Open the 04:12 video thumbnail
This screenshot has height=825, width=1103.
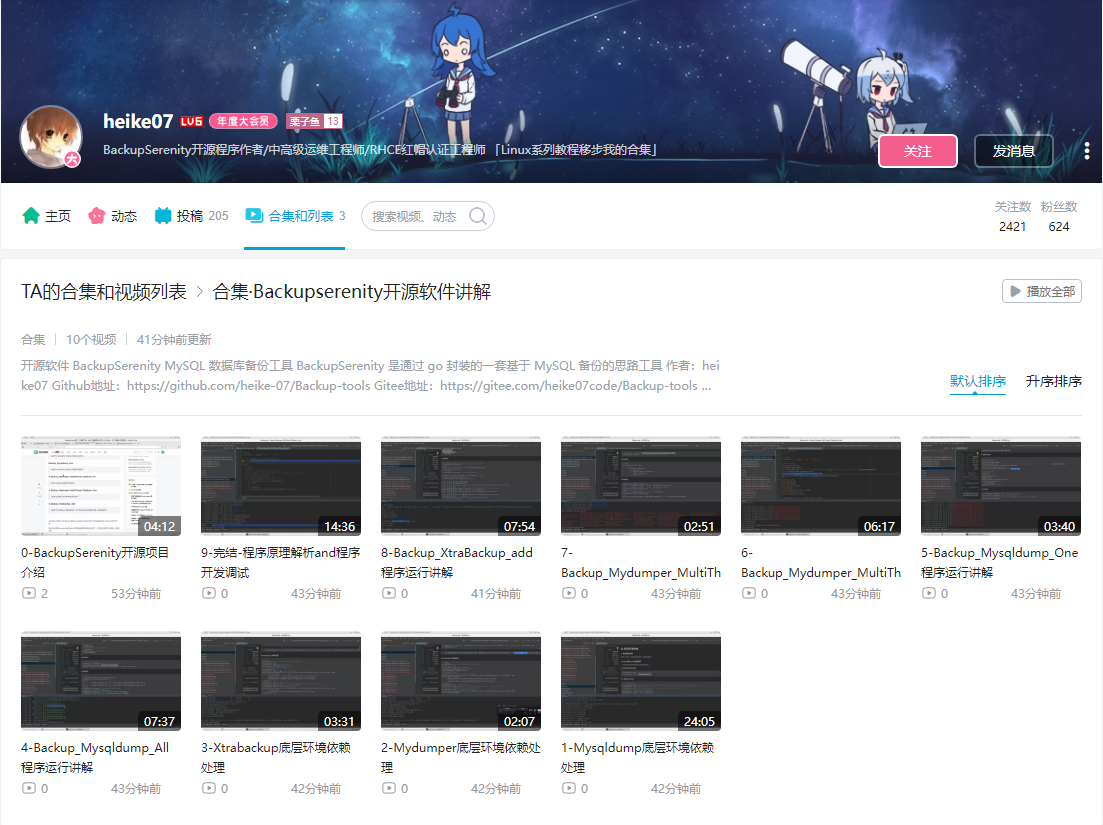[x=101, y=486]
